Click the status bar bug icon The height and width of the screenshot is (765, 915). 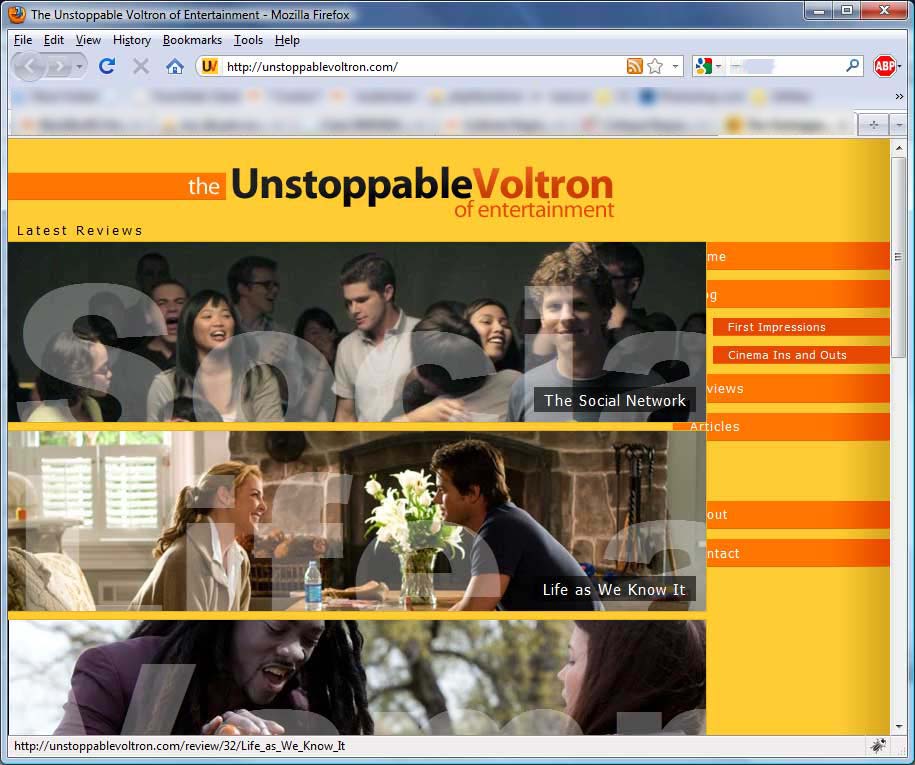point(878,745)
